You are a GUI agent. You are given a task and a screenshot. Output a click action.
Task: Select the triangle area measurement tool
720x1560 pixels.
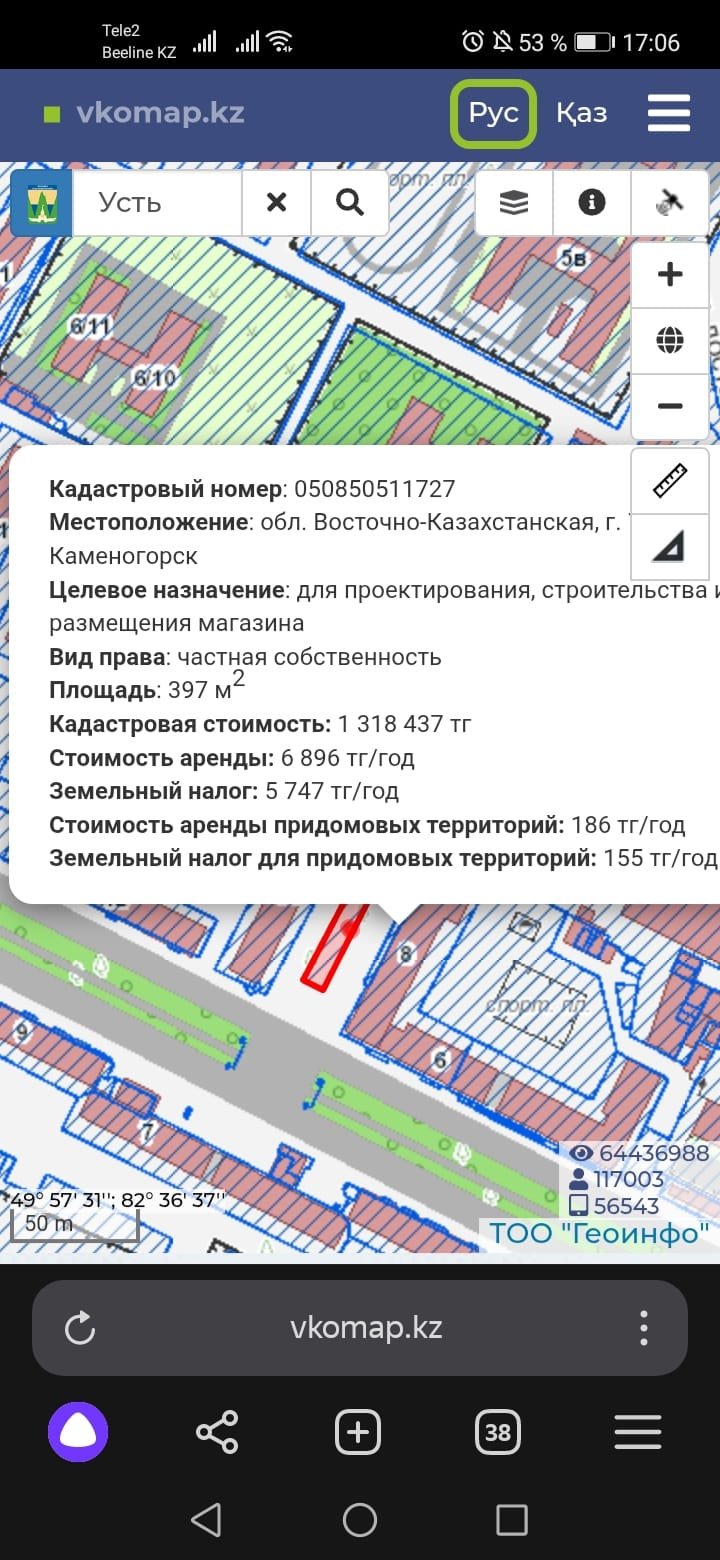(x=670, y=546)
